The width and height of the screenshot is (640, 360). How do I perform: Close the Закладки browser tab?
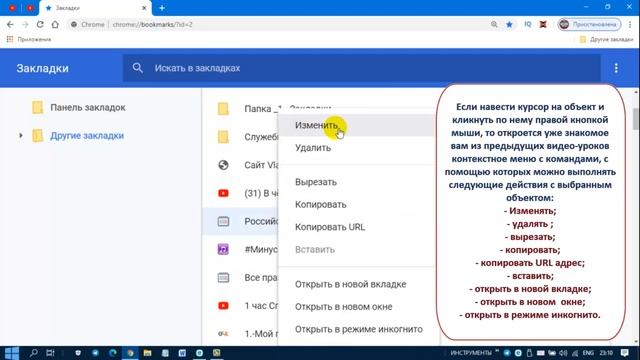[144, 8]
